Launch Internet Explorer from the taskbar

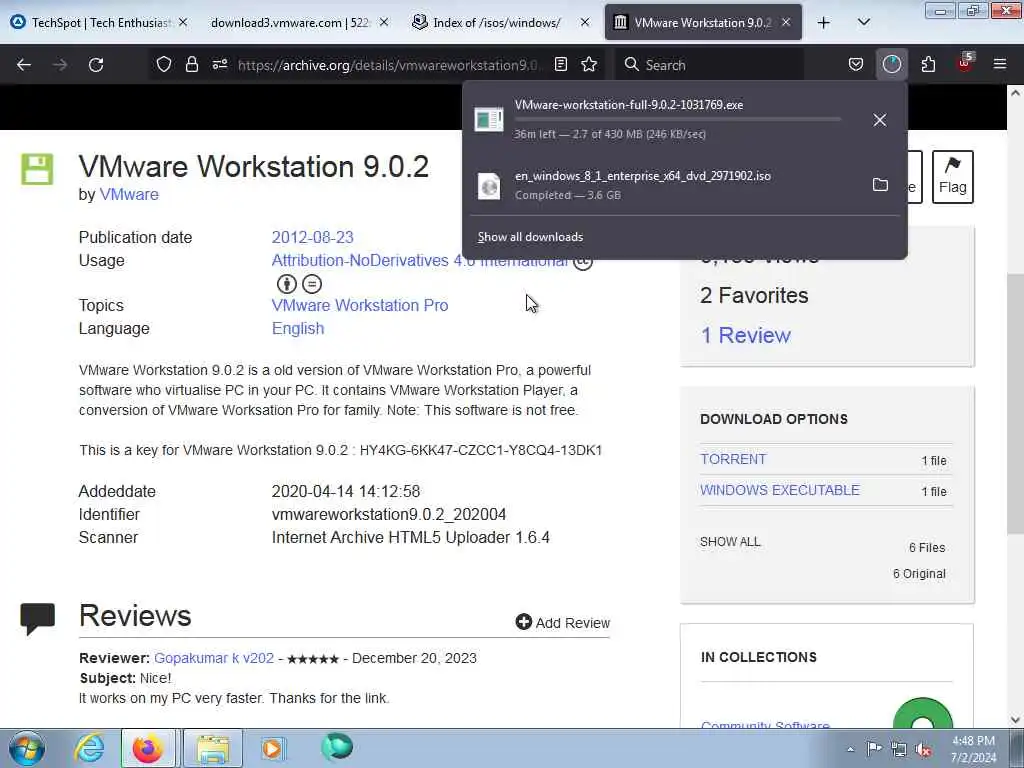click(x=89, y=748)
